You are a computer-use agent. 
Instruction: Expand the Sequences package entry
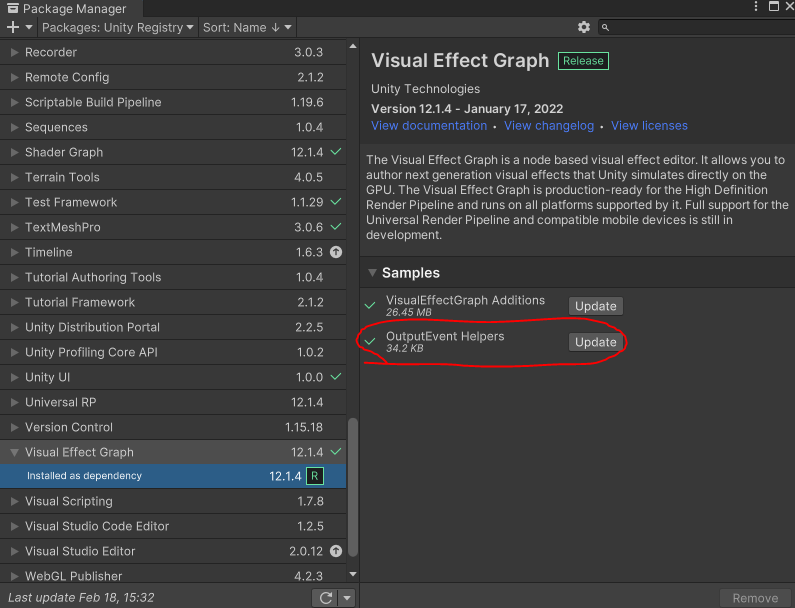14,127
